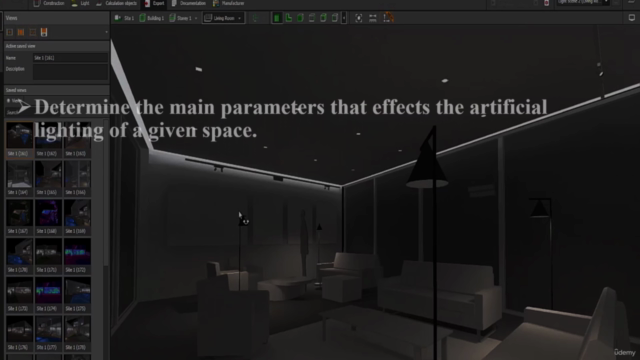Select the sixth view cube icon
This screenshot has height=360, width=640.
(x=335, y=18)
